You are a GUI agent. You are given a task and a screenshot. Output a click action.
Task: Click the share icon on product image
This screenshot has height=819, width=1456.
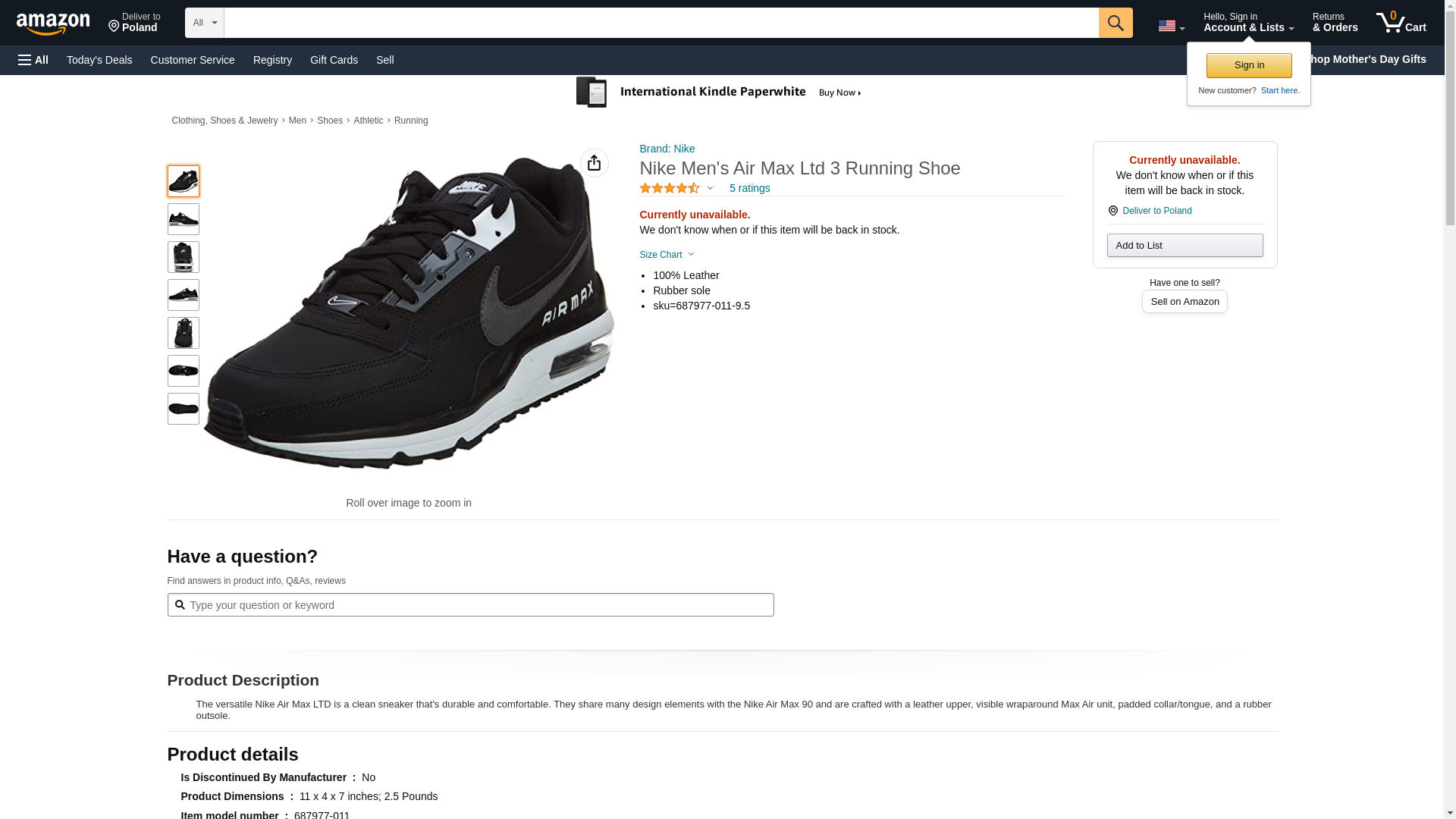594,163
